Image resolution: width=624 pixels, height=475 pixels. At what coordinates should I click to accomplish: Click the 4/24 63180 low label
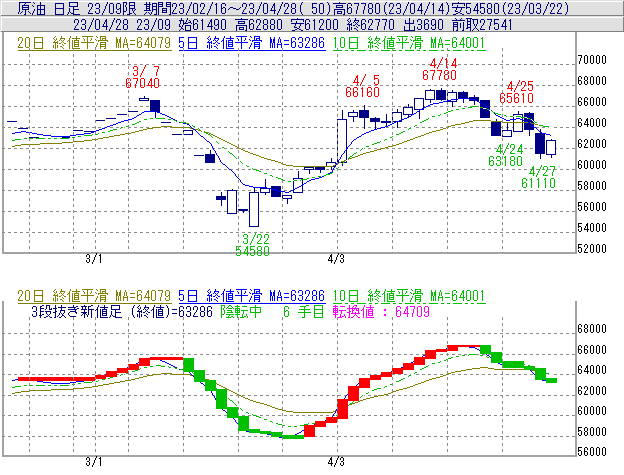tap(505, 155)
